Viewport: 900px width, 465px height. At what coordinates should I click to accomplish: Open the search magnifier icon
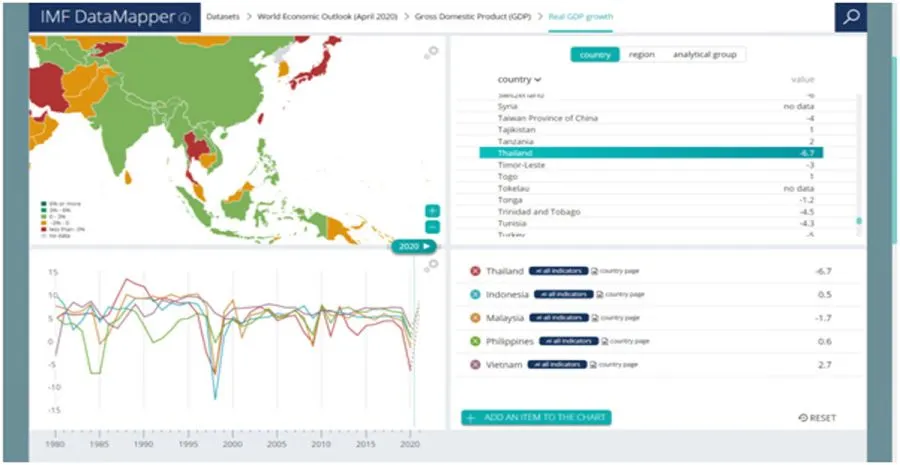point(850,17)
